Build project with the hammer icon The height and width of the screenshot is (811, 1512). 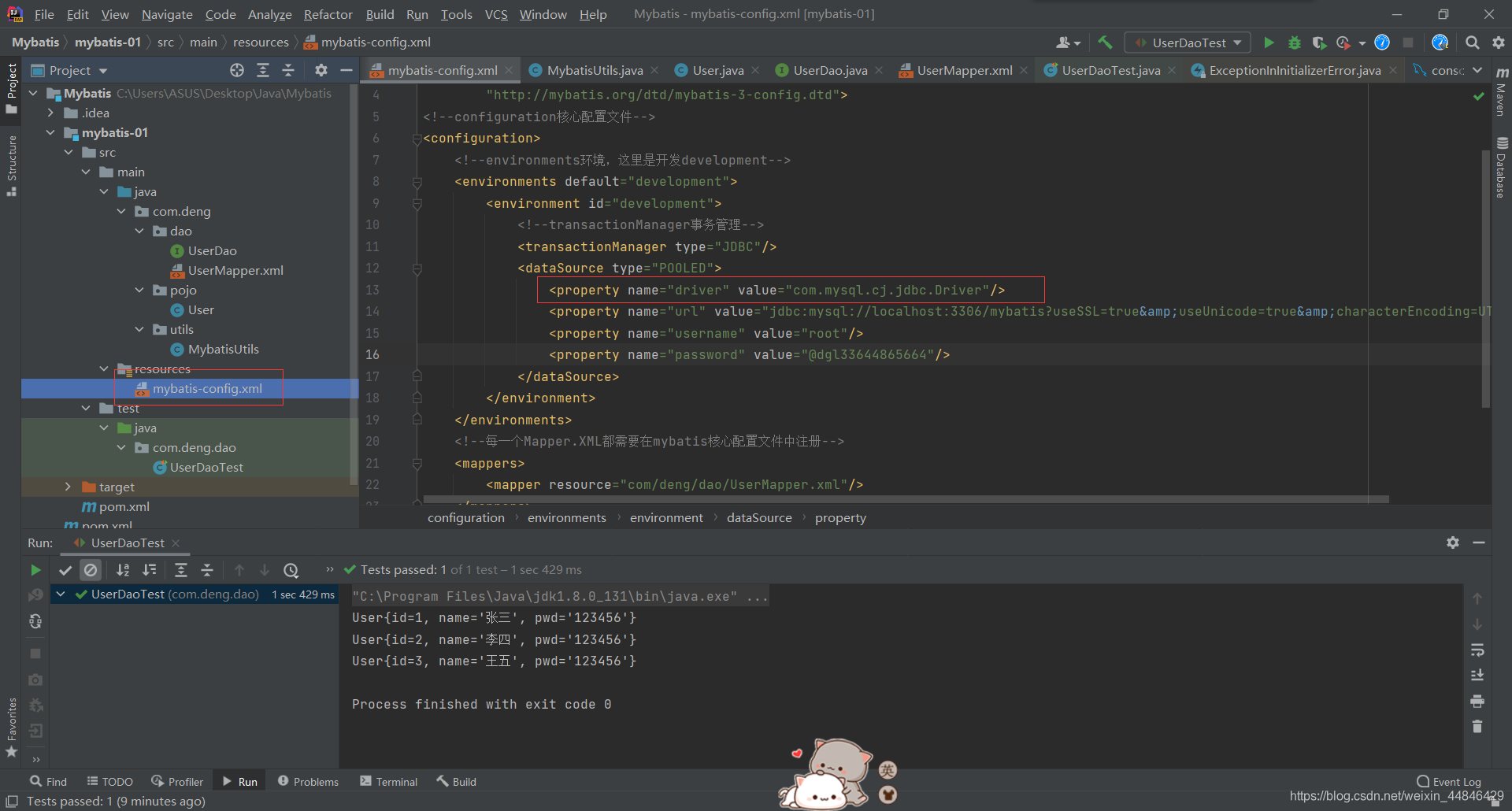click(x=1105, y=43)
